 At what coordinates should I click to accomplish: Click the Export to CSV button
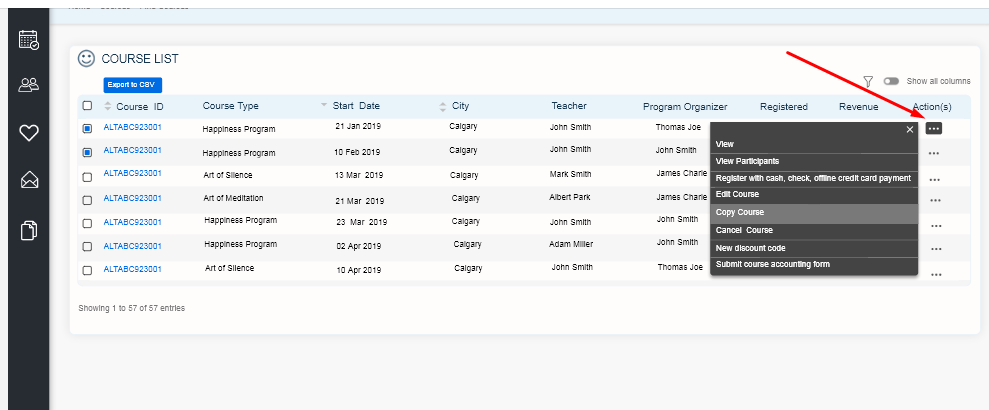point(133,85)
